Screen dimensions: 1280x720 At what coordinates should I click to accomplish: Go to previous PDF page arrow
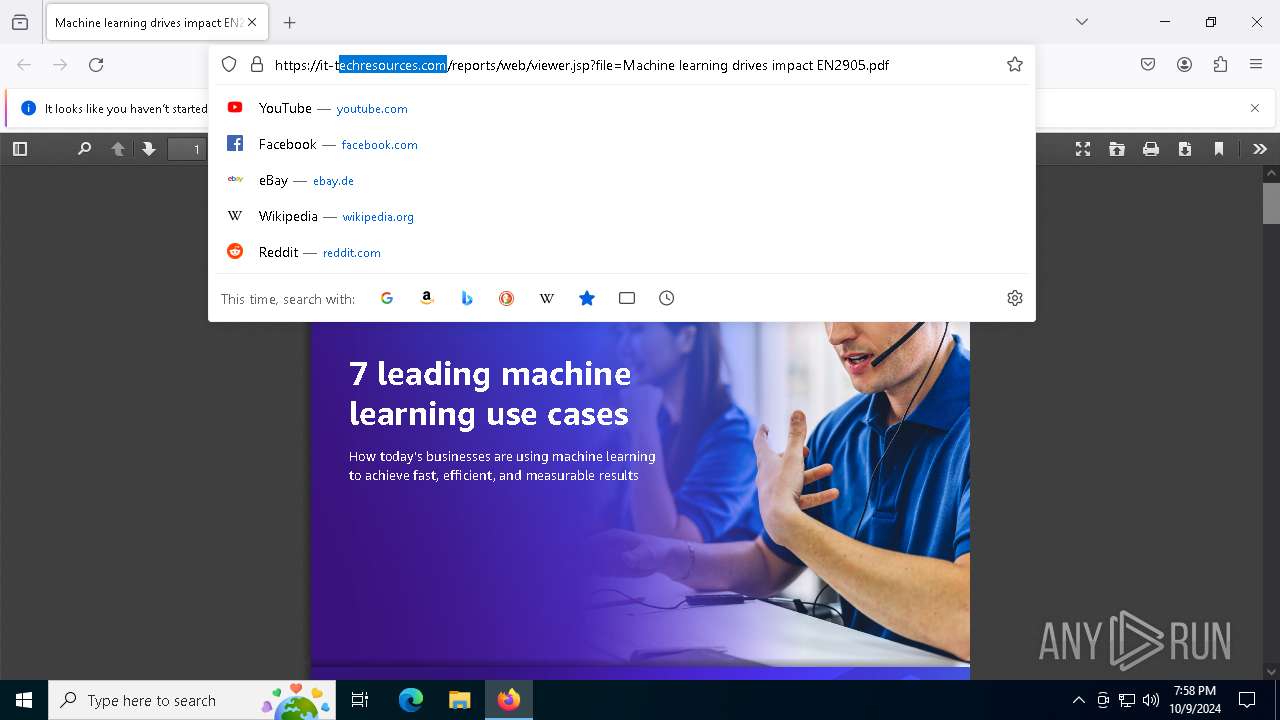tap(118, 149)
